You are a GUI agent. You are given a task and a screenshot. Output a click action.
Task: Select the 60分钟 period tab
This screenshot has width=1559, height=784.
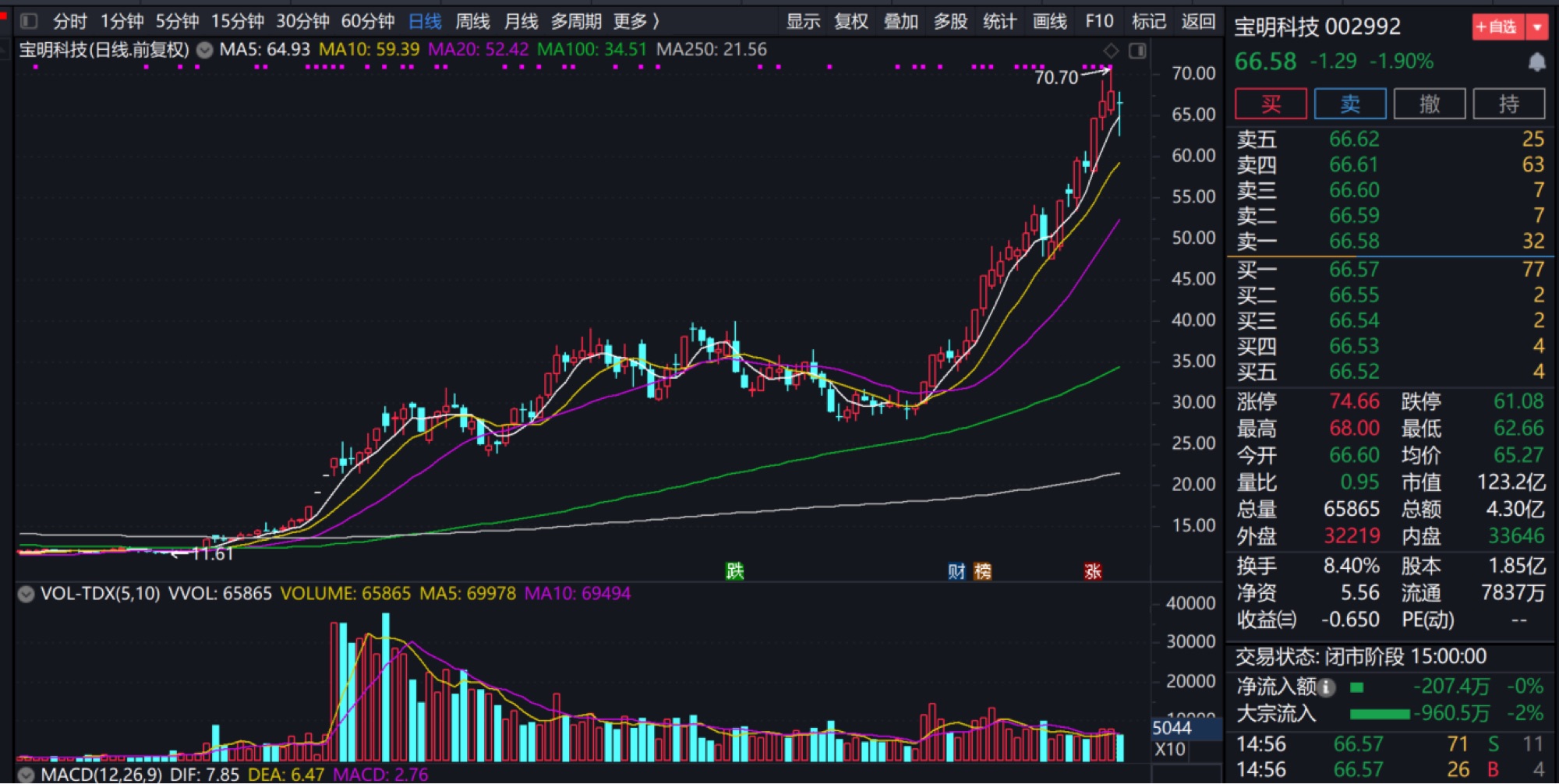click(x=368, y=21)
